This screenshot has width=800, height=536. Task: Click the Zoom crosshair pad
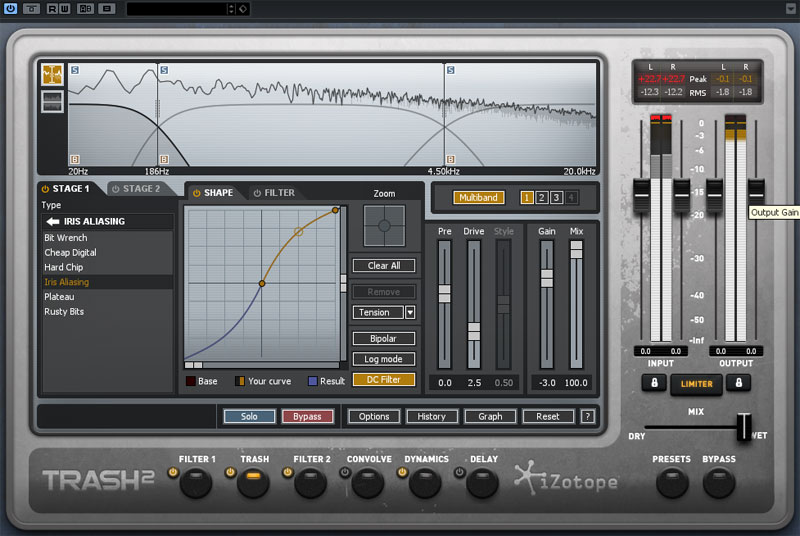point(384,226)
